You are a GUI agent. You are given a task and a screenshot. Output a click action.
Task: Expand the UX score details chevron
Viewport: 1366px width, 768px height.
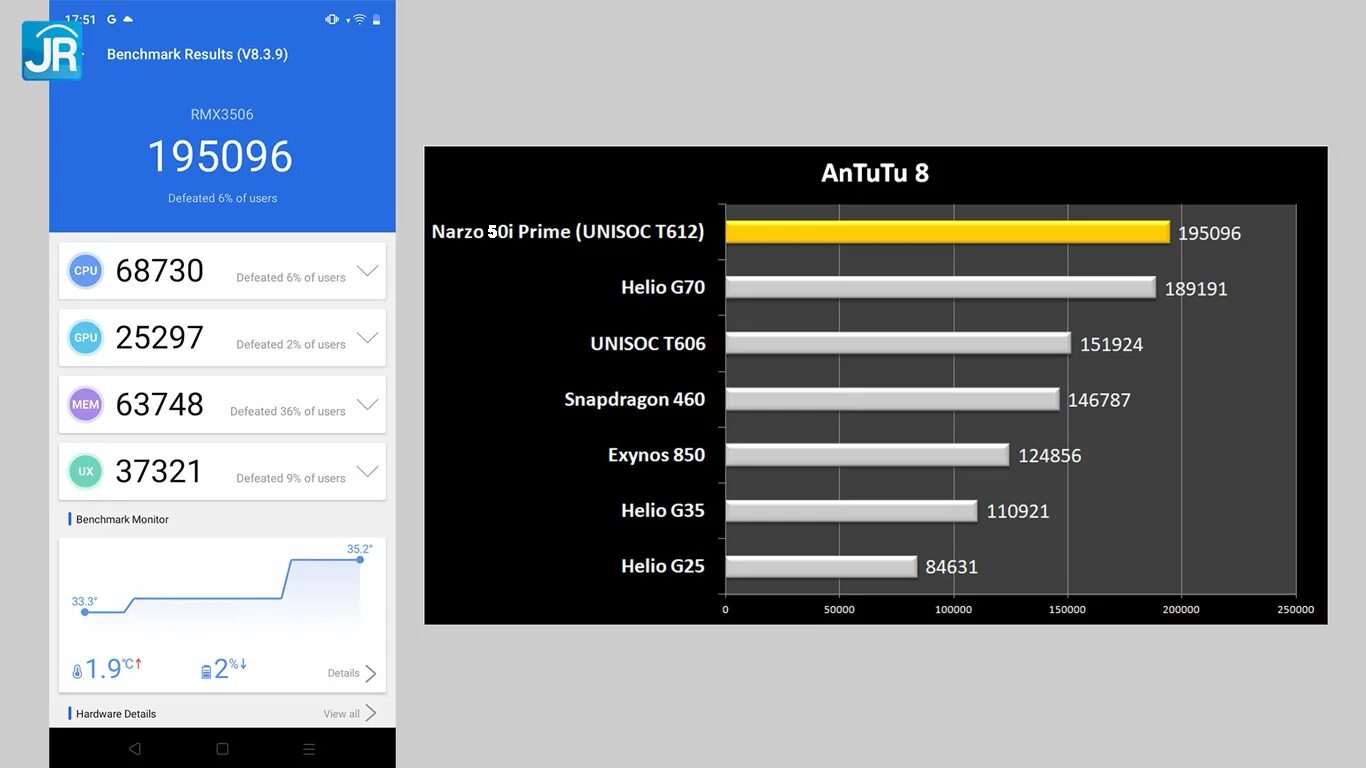[x=368, y=472]
